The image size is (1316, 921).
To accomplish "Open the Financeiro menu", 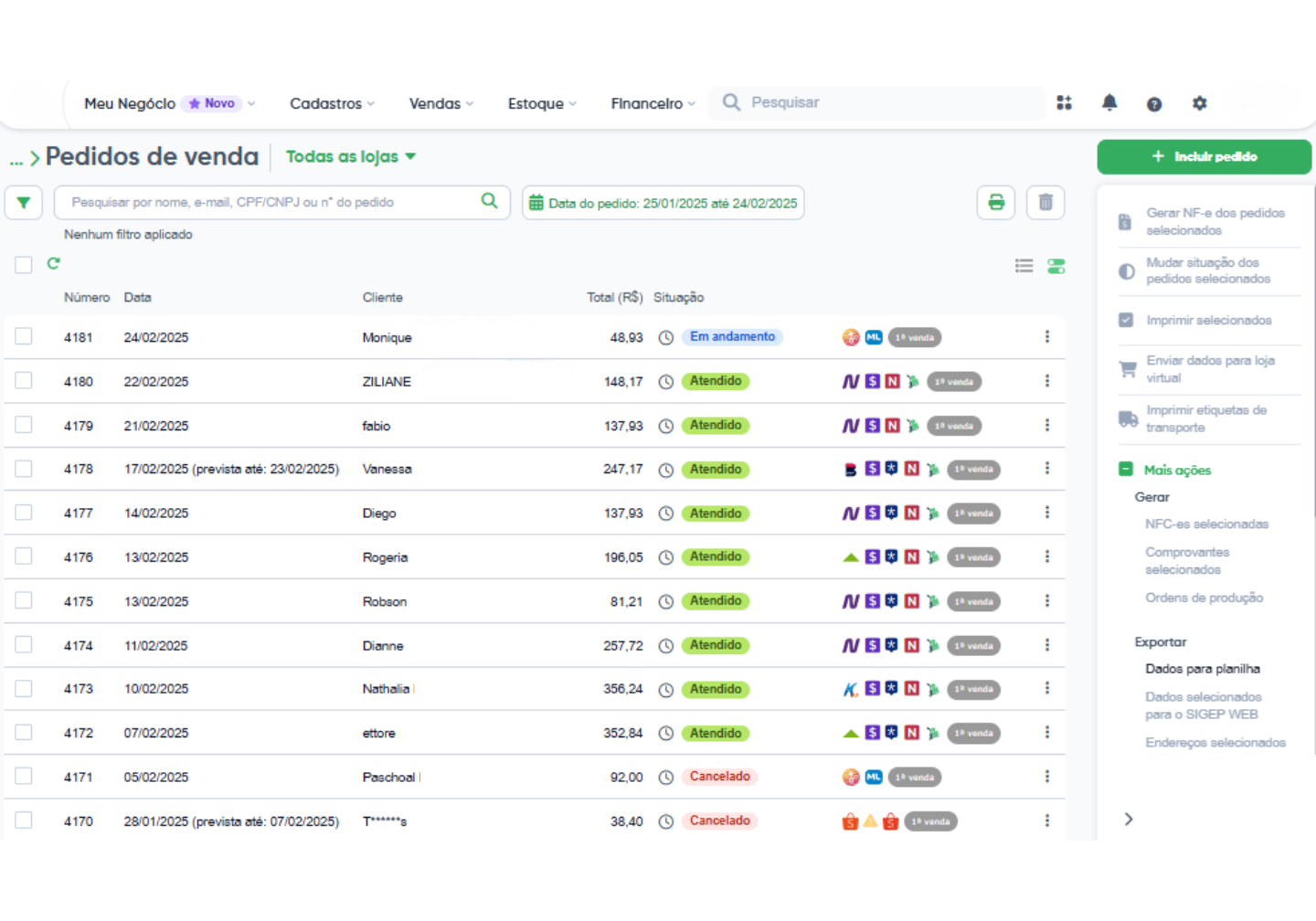I will (x=653, y=104).
